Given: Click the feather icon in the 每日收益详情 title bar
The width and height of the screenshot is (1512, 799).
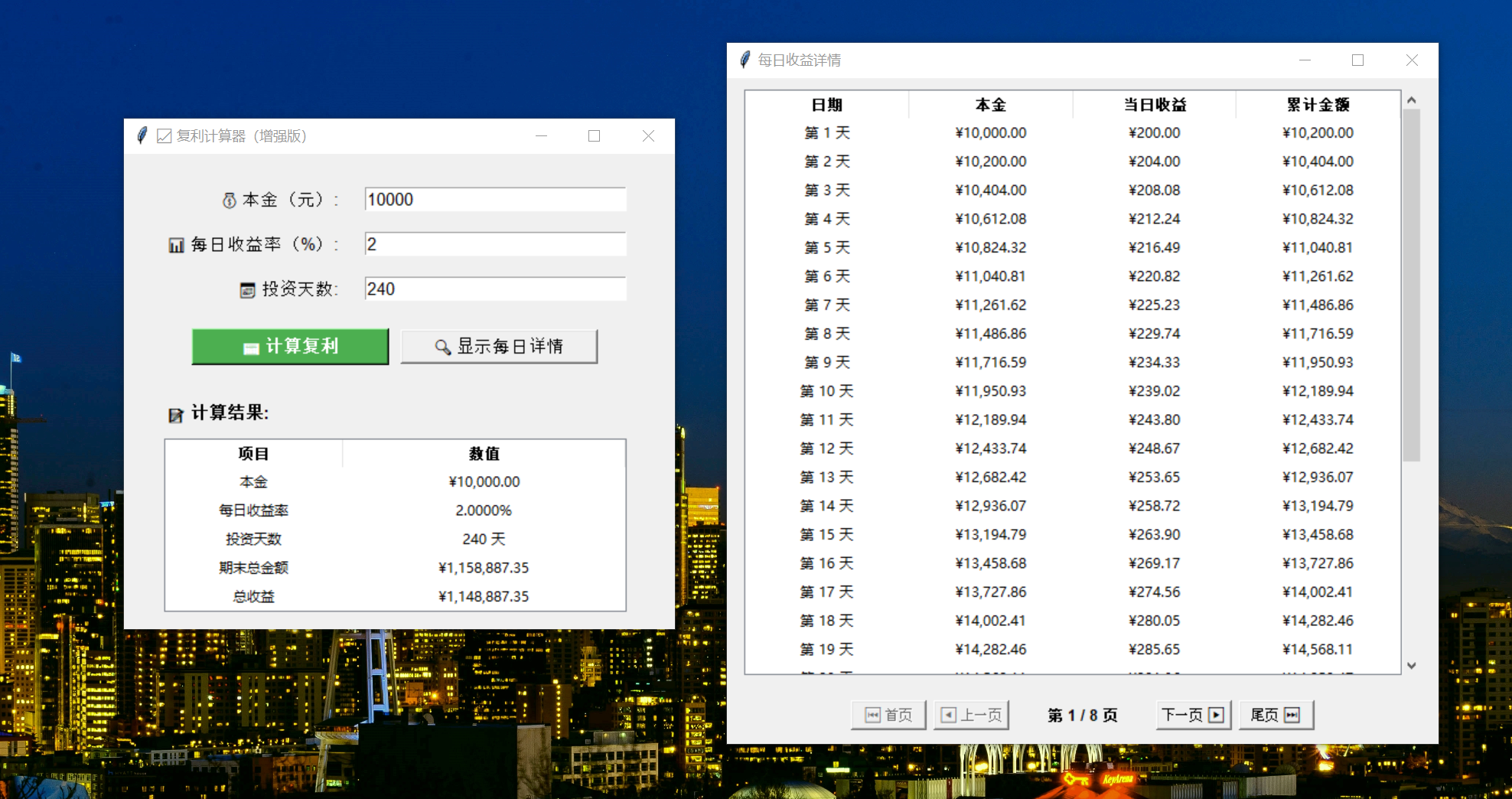Looking at the screenshot, I should tap(743, 60).
